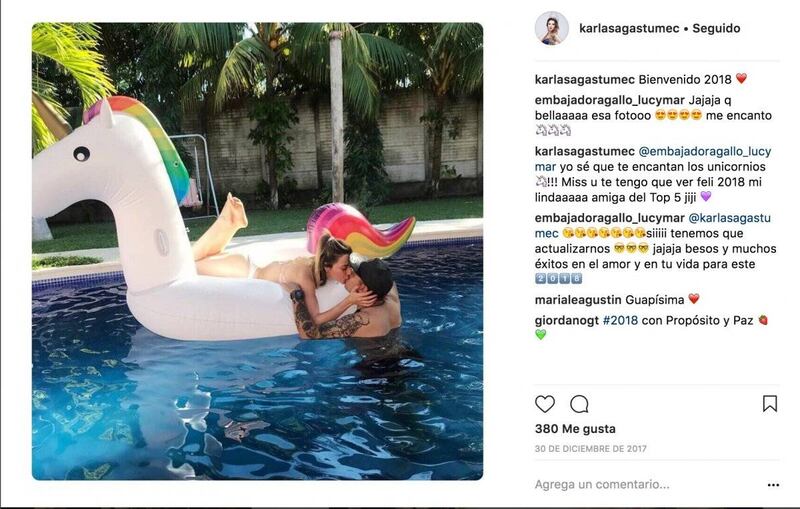Open karlasagastumec username in reply comment
Image resolution: width=800 pixels, height=509 pixels.
tap(585, 151)
